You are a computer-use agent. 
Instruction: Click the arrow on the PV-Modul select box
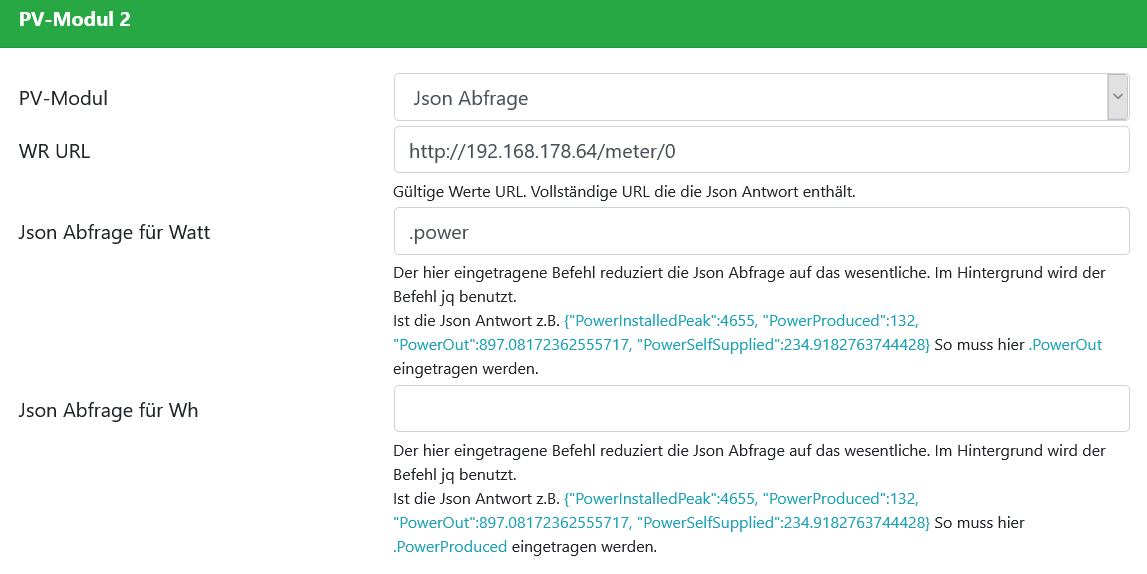pos(1117,98)
